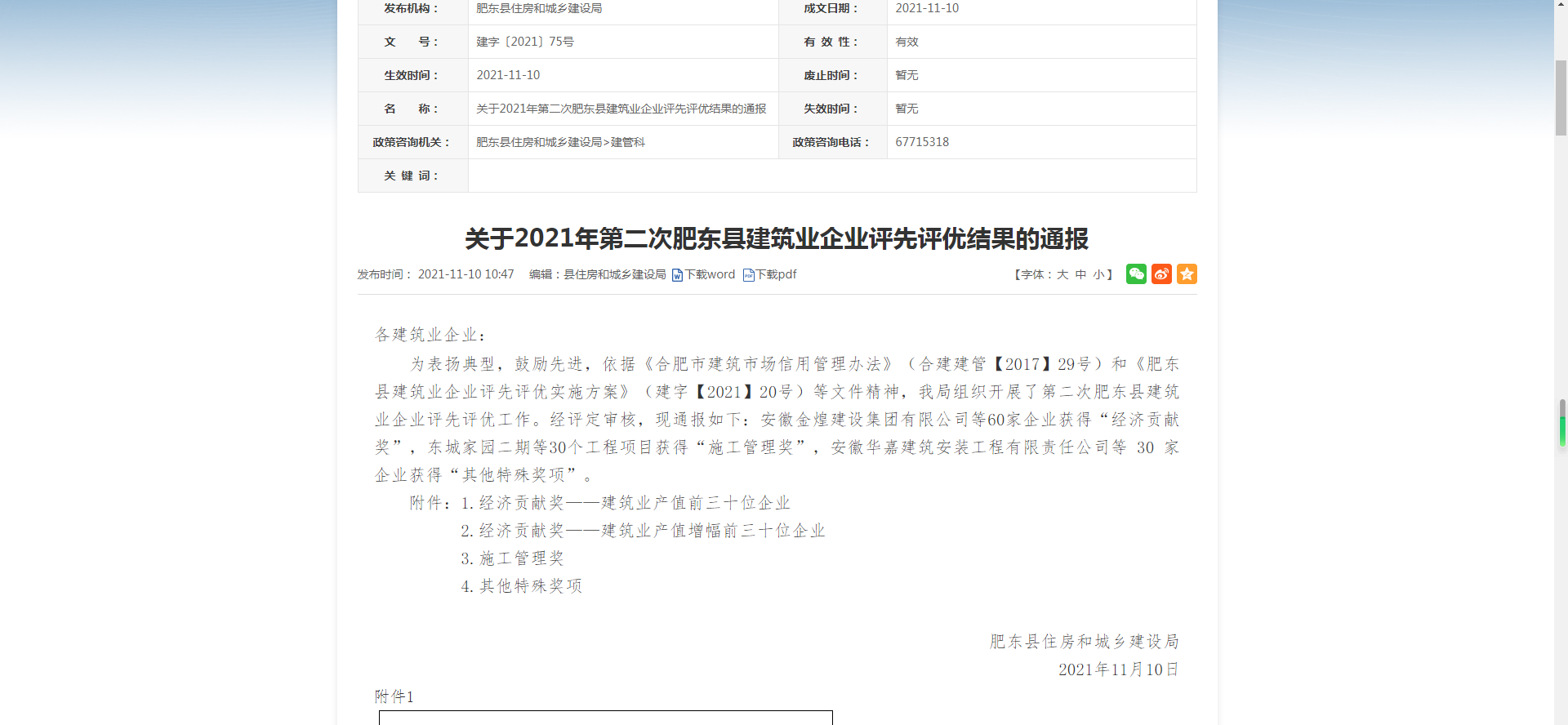Click the 关键词 label cell
This screenshot has width=1568, height=725.
point(412,176)
